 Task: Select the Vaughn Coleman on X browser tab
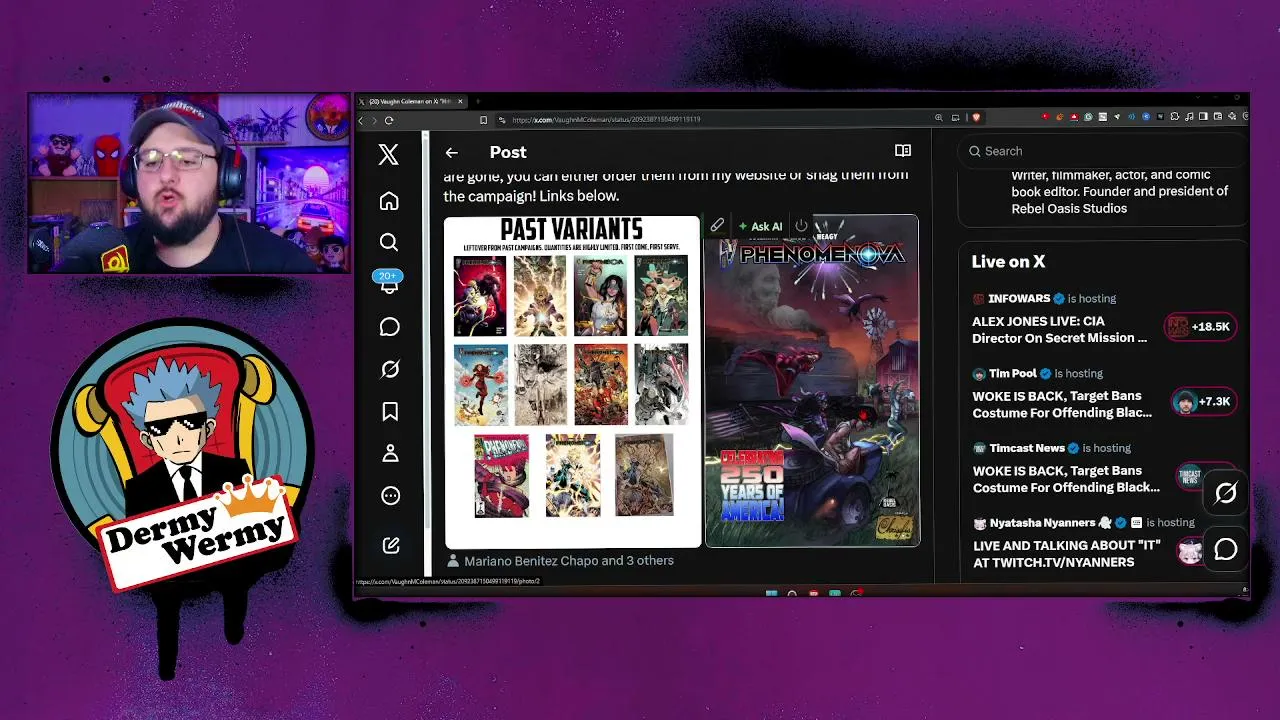pyautogui.click(x=410, y=101)
